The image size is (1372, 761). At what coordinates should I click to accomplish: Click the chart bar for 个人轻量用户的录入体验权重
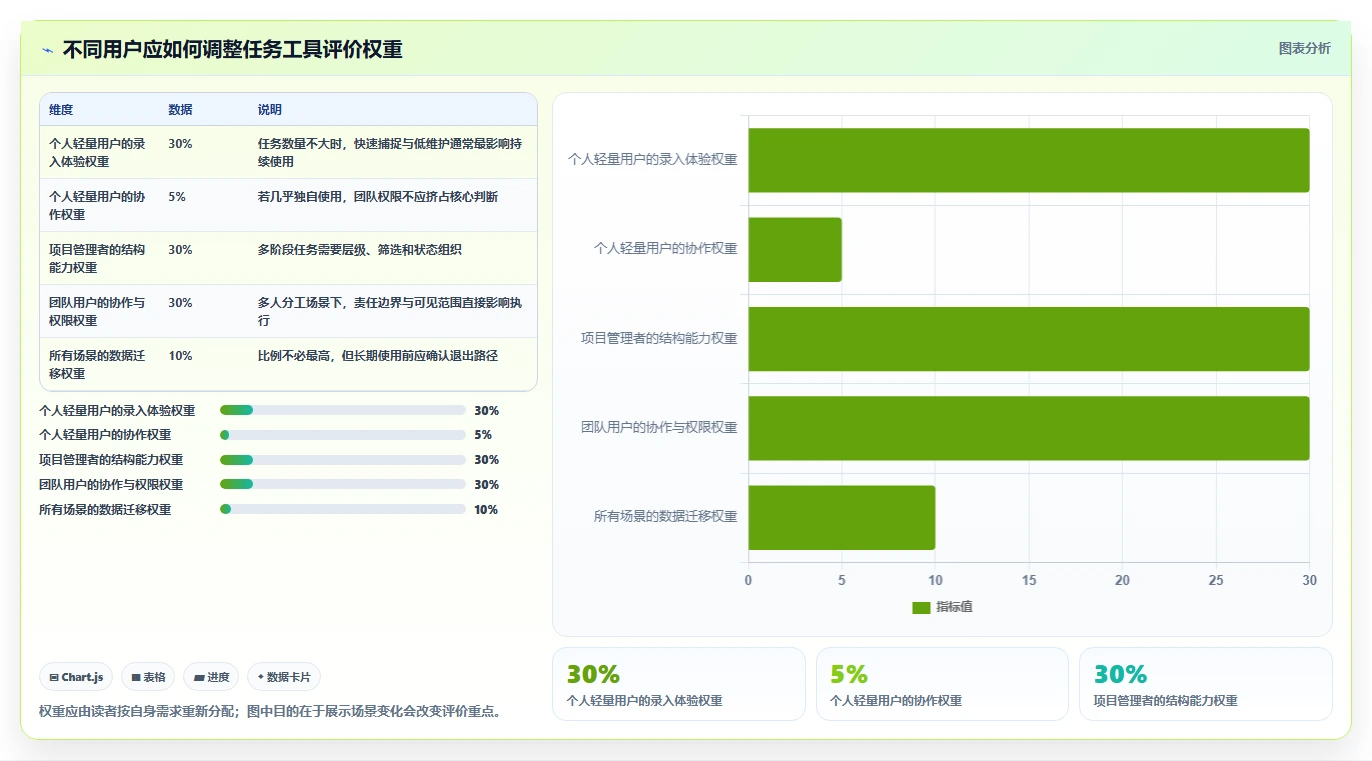[x=1028, y=160]
